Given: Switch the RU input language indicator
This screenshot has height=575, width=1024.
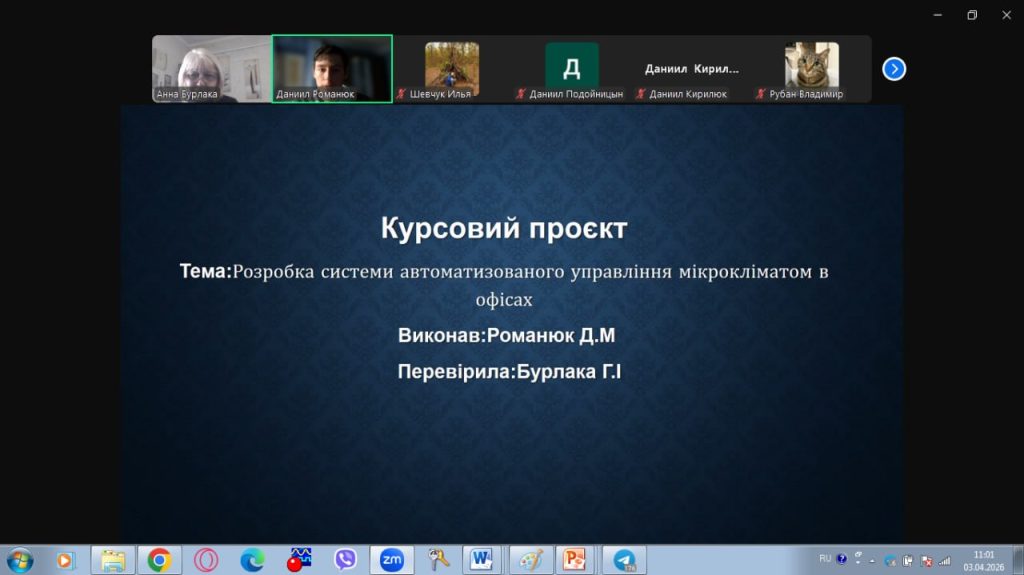Looking at the screenshot, I should [x=825, y=559].
